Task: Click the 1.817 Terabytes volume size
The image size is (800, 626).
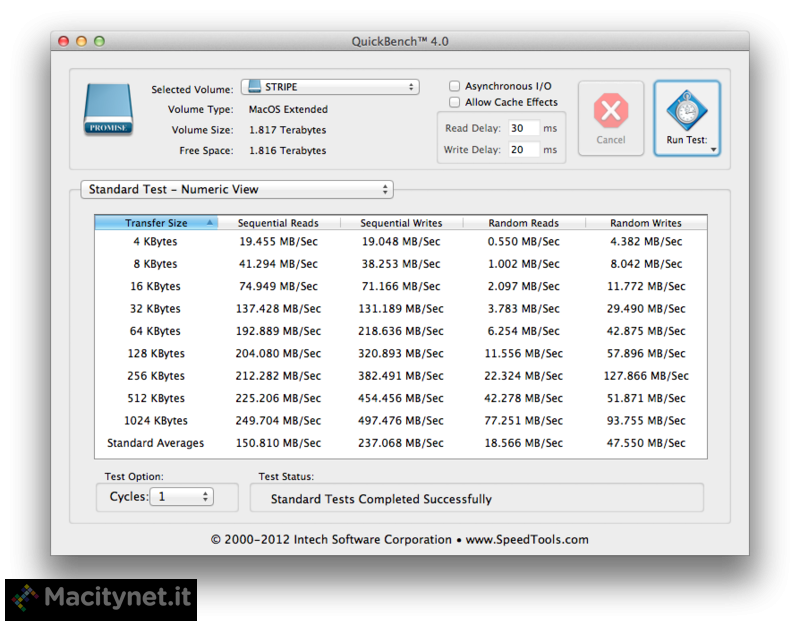Action: click(x=288, y=130)
